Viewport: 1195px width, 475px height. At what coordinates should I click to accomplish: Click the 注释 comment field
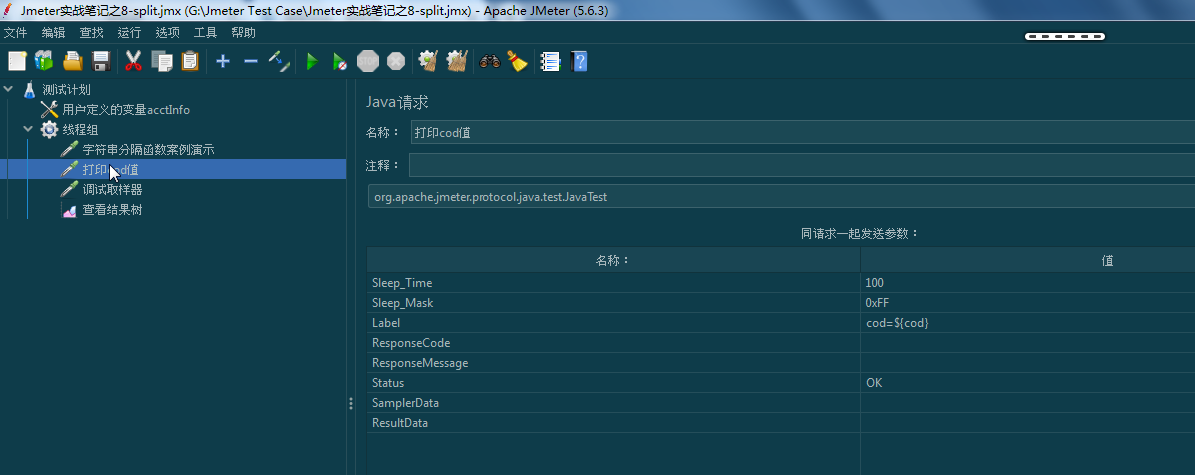[x=802, y=165]
